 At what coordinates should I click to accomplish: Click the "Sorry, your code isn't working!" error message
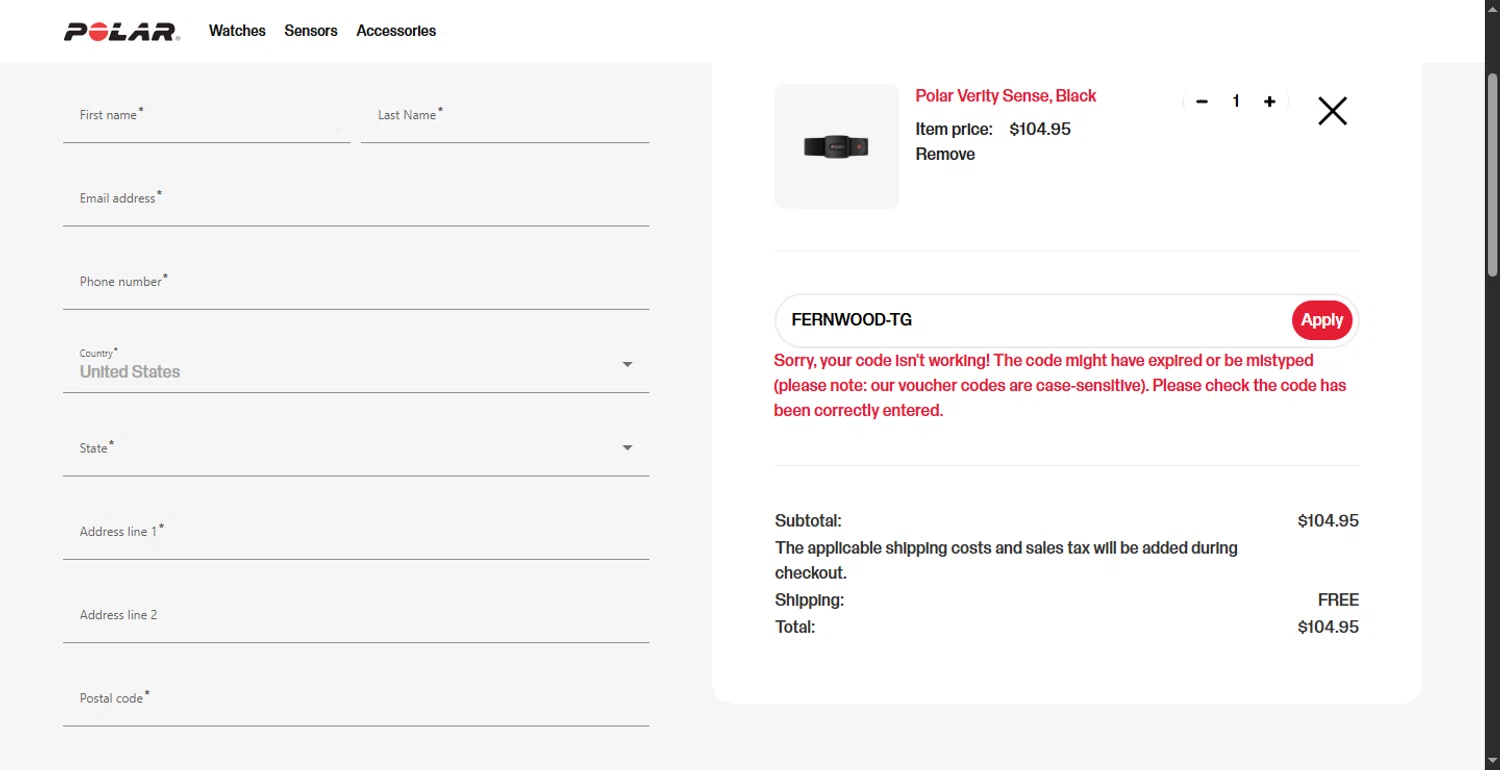(x=1060, y=385)
